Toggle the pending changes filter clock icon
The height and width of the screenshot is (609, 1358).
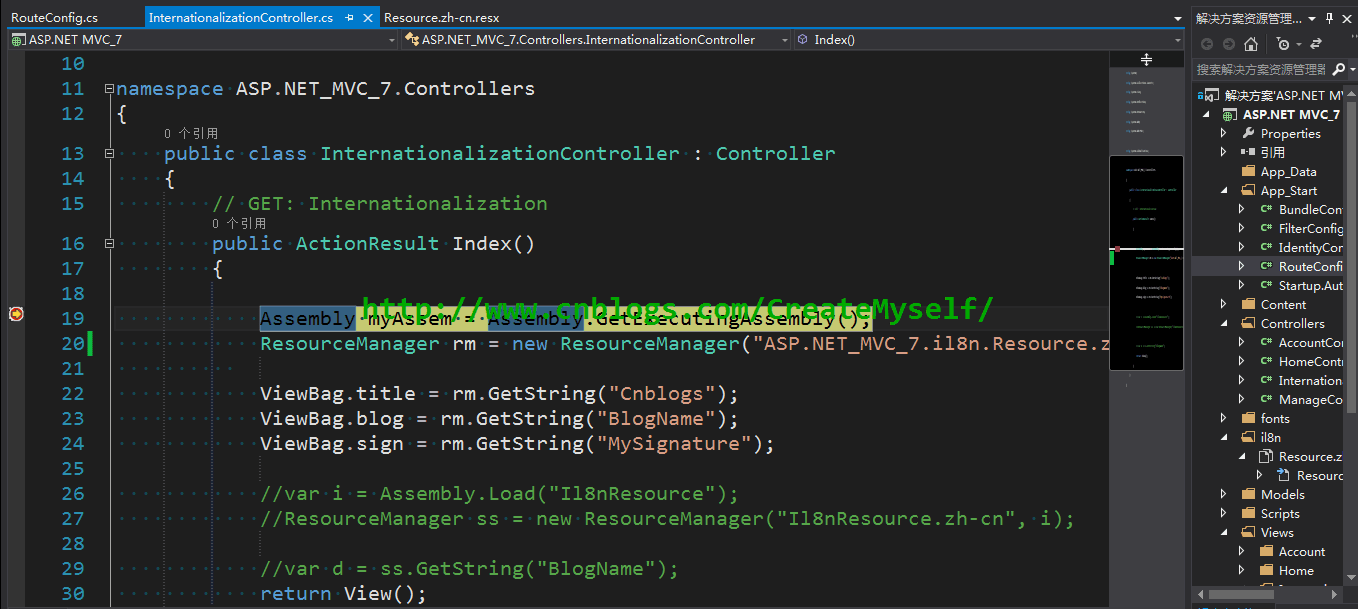[1283, 44]
